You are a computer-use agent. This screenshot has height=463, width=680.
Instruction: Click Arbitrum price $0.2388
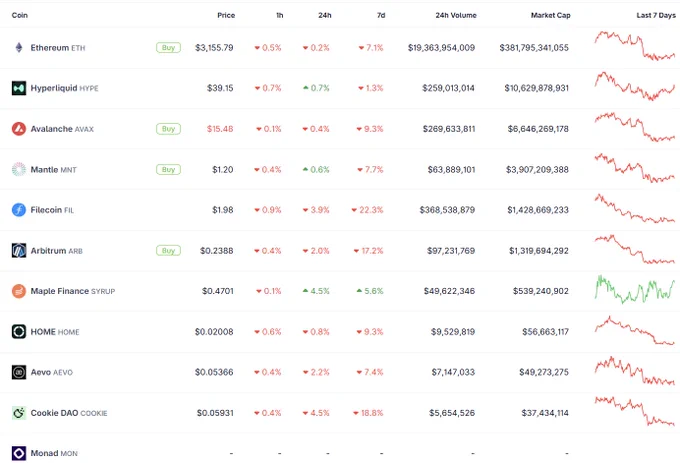pyautogui.click(x=216, y=251)
